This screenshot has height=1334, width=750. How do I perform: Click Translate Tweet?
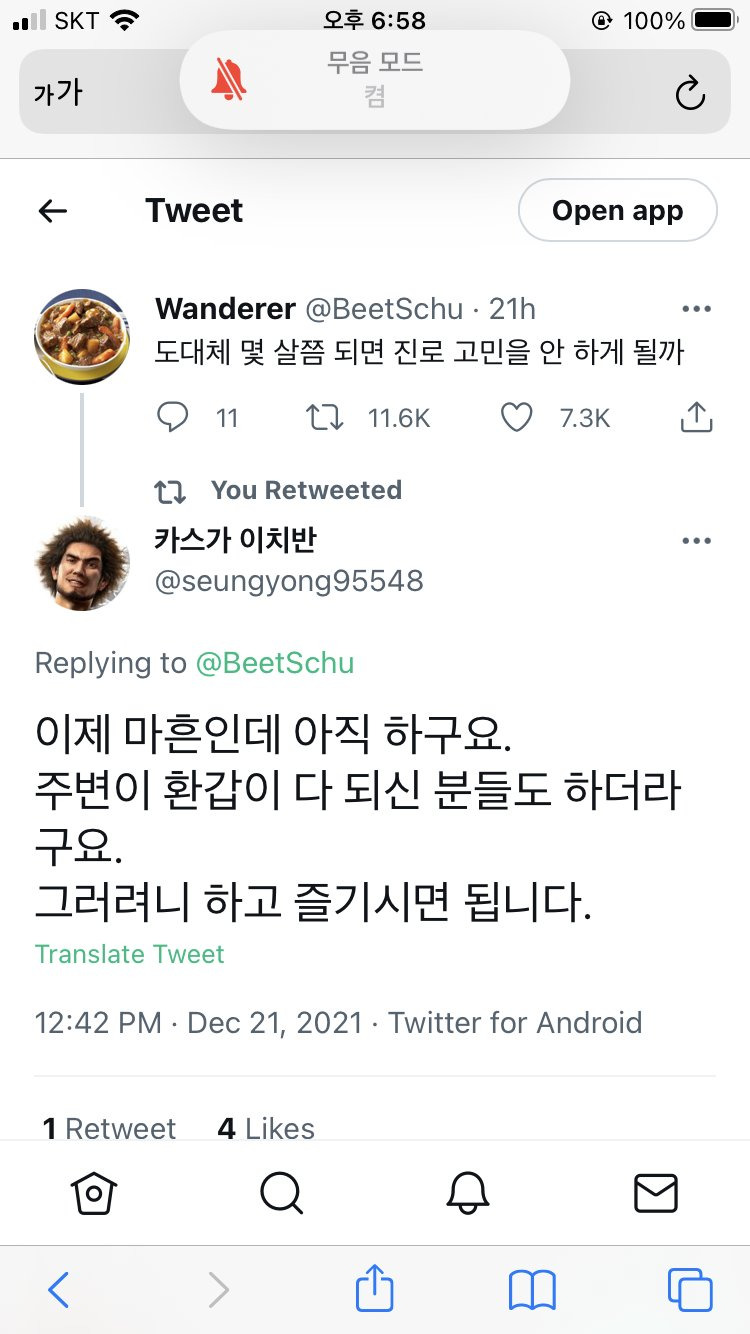129,953
